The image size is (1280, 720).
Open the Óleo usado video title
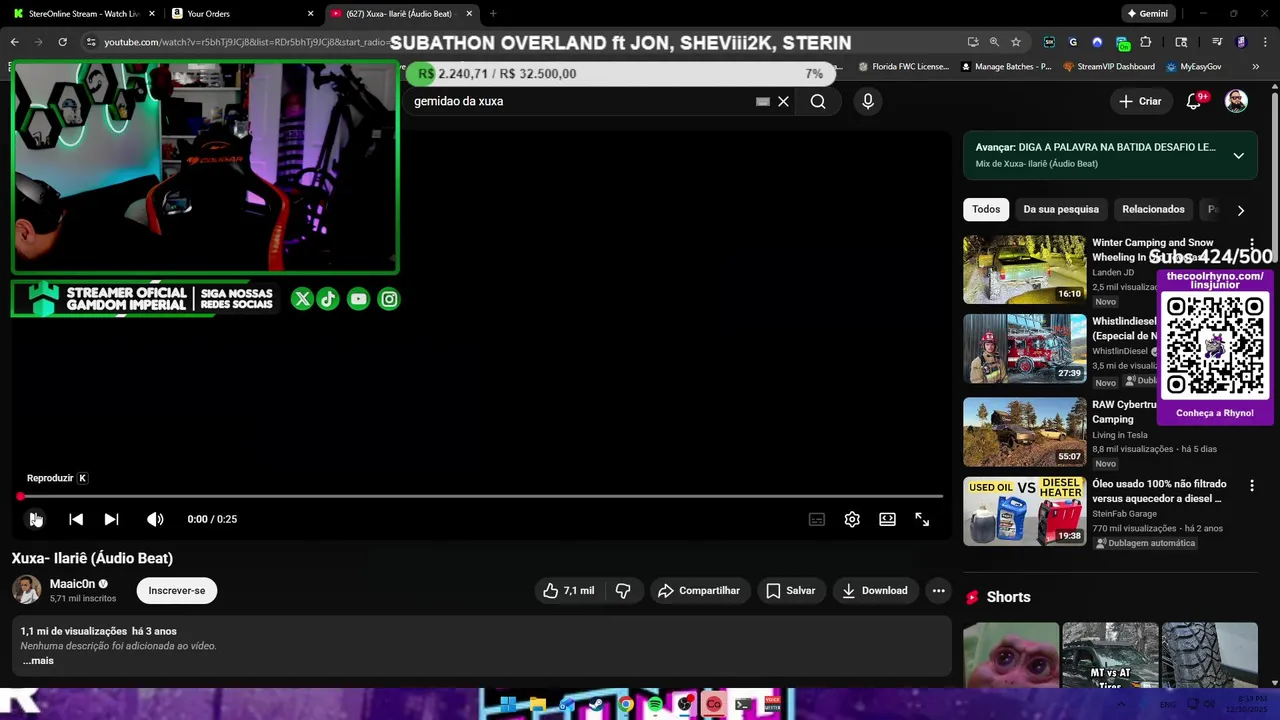click(1158, 491)
